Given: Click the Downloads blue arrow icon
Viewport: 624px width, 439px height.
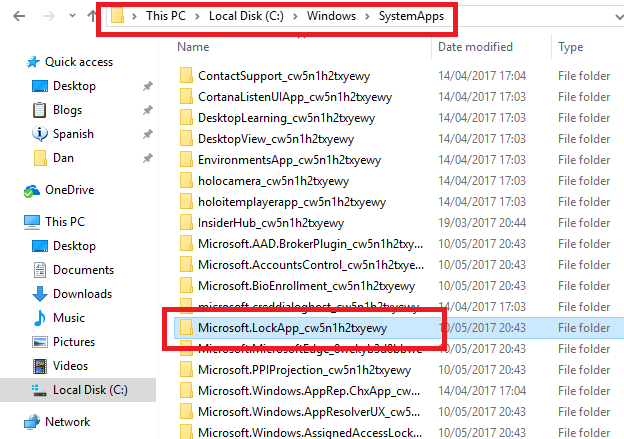Looking at the screenshot, I should point(39,294).
